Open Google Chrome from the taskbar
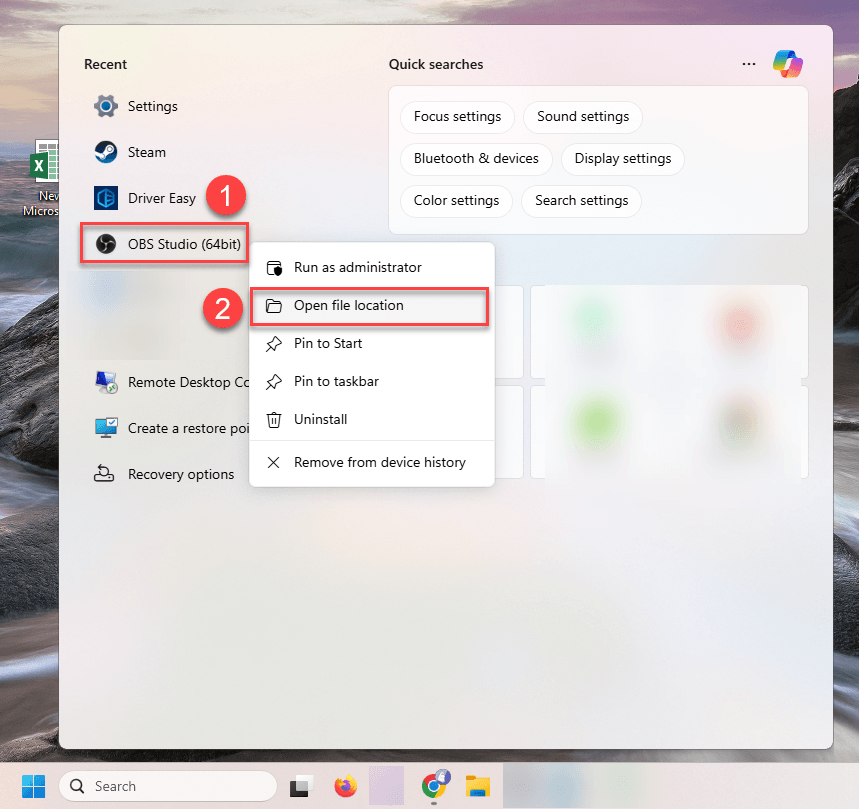Viewport: 859px width, 809px height. [x=434, y=785]
